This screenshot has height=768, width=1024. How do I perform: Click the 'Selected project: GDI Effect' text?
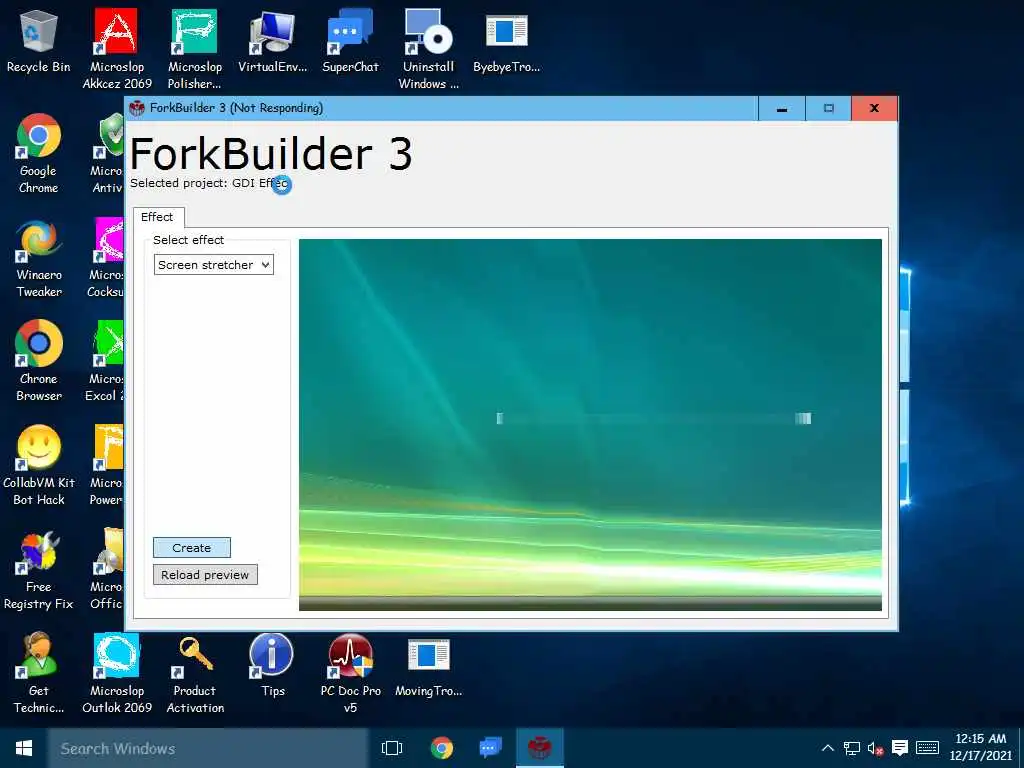tap(209, 184)
